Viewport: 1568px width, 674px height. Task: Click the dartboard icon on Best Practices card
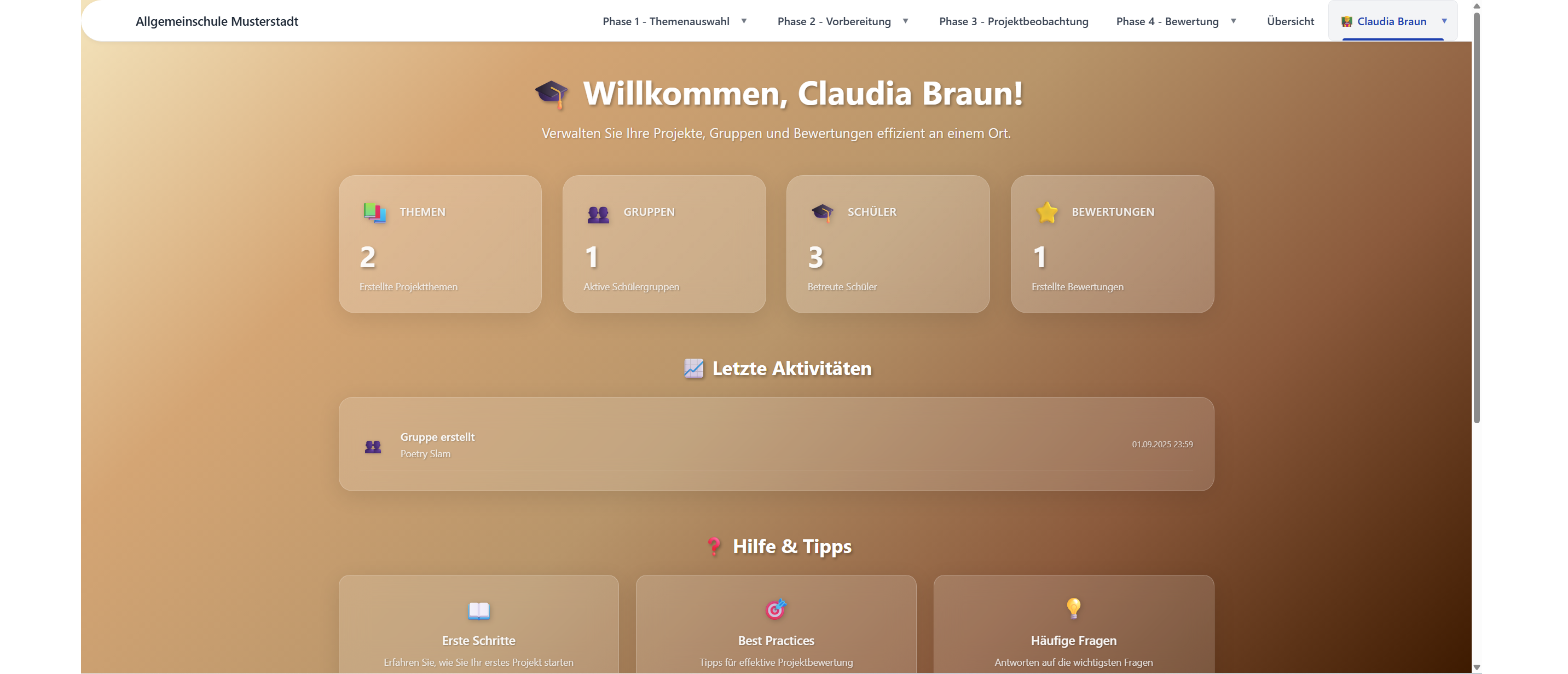[776, 610]
